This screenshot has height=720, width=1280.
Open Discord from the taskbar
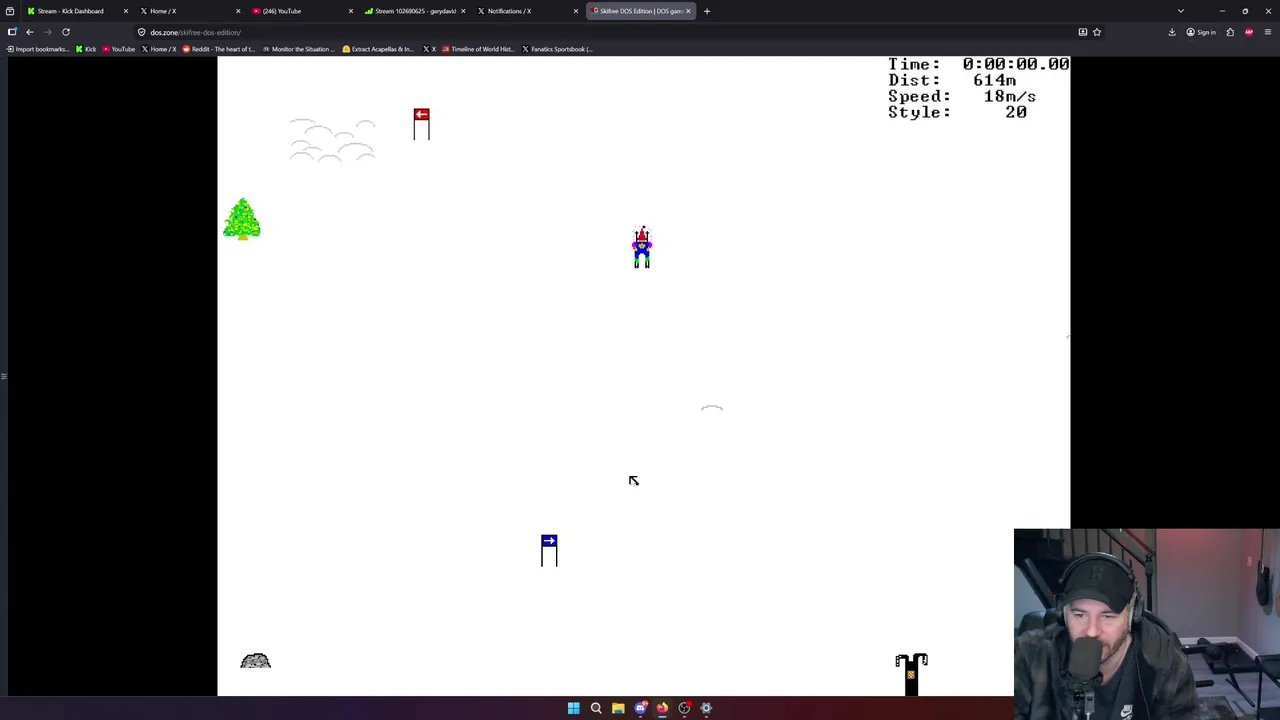[x=640, y=708]
